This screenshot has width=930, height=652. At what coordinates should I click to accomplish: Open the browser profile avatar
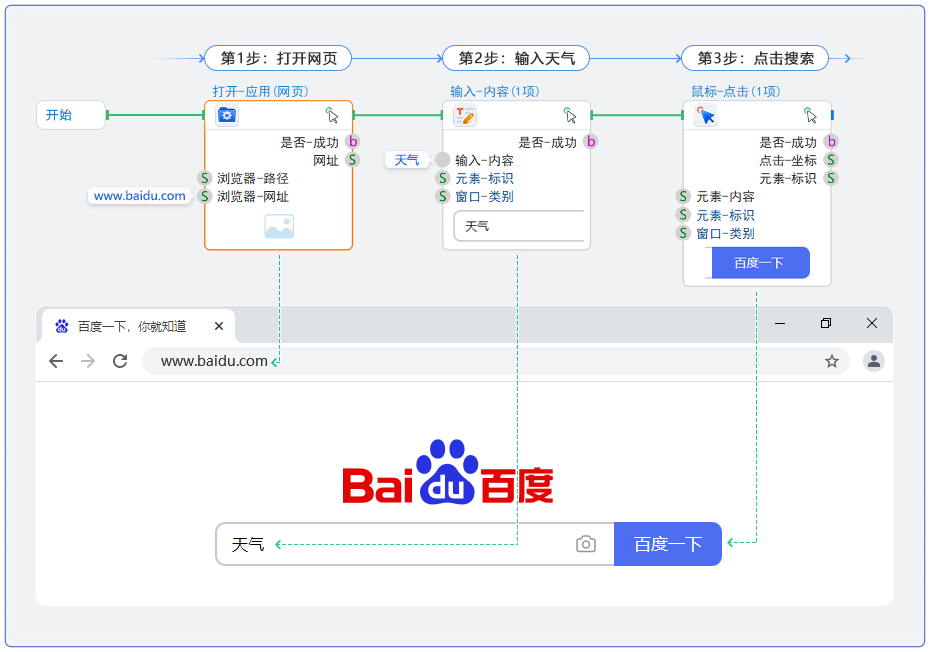(873, 361)
